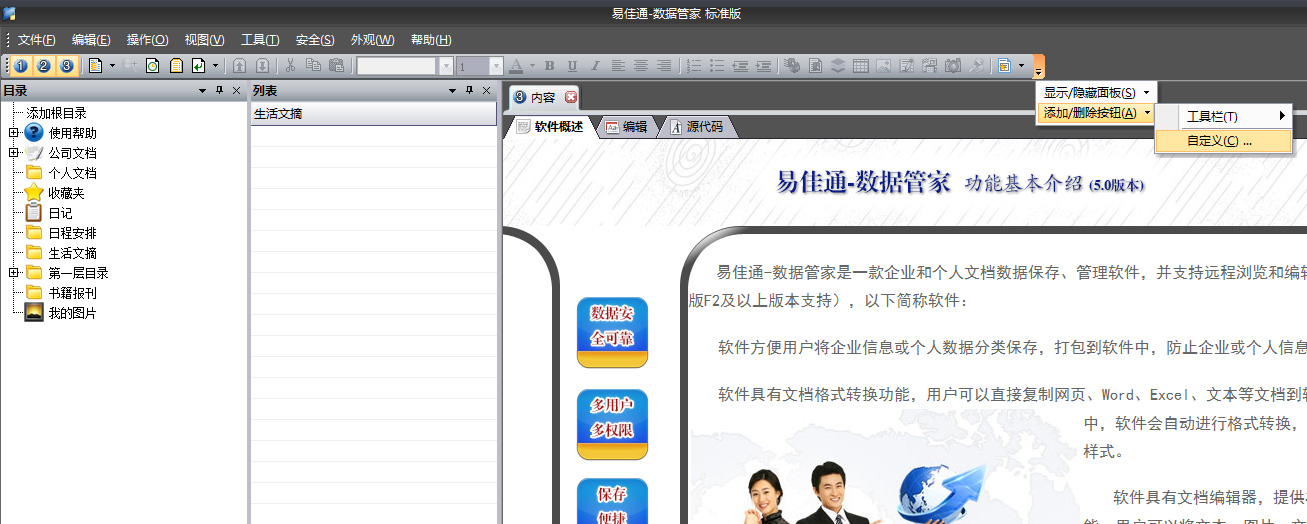Expand the 第一层目录 tree node

pos(14,273)
